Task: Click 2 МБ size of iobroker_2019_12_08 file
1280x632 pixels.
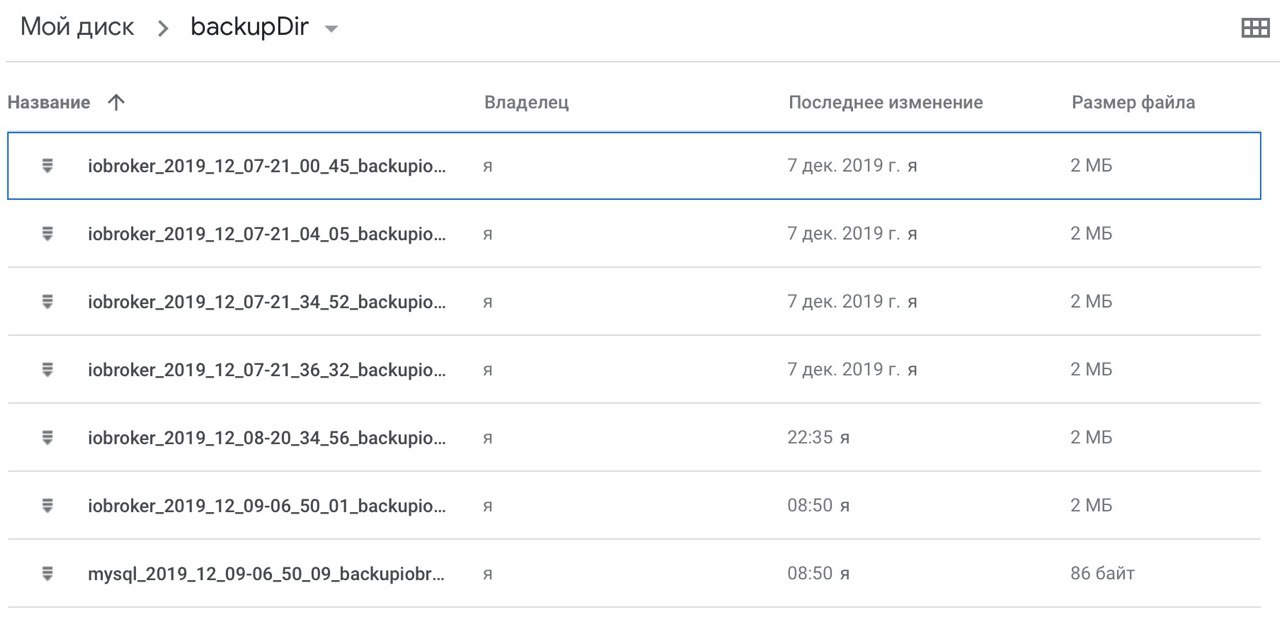Action: tap(1091, 438)
